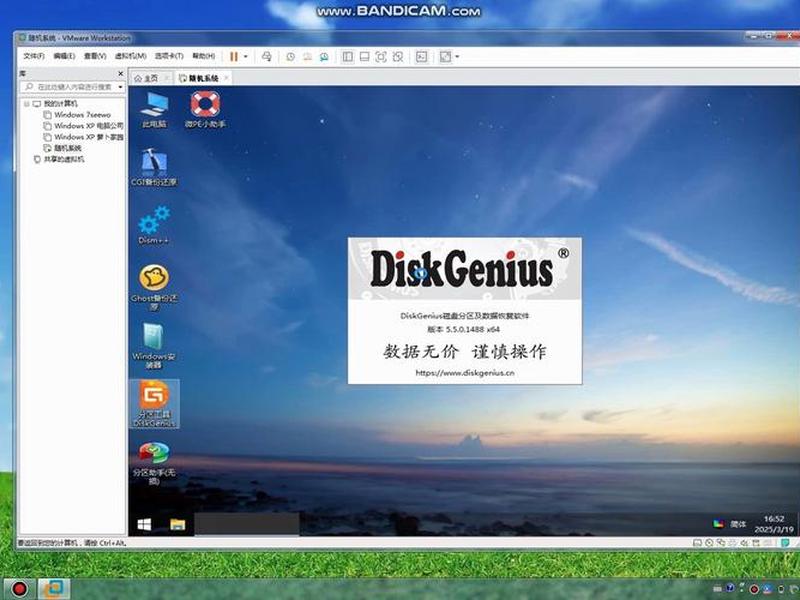
Task: Toggle the library sidebar view icon
Action: (x=347, y=57)
